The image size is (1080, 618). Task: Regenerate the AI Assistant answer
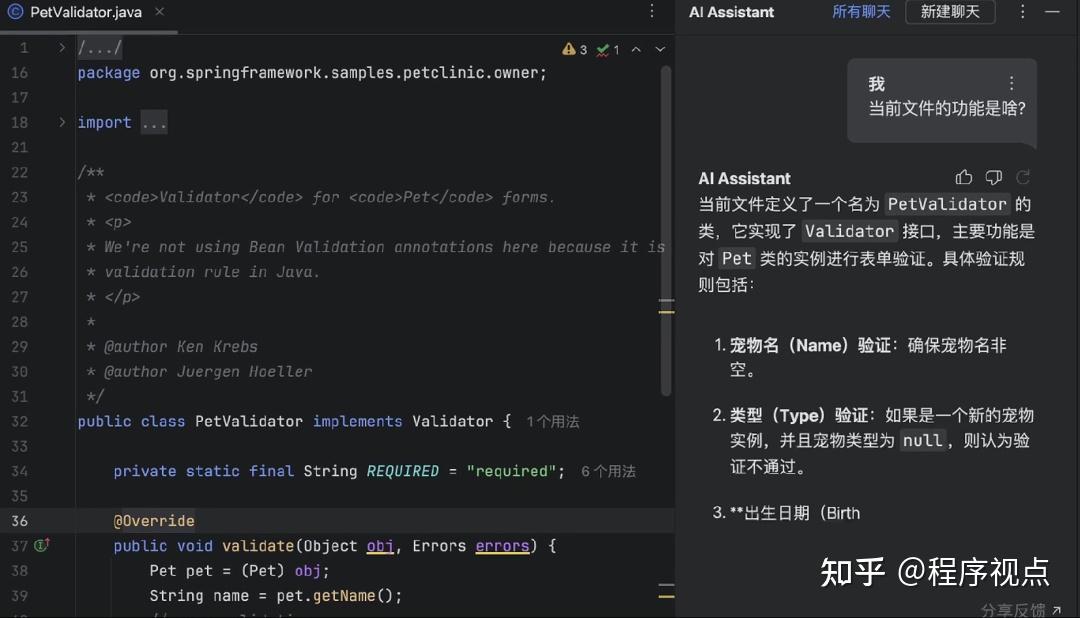pyautogui.click(x=1022, y=177)
